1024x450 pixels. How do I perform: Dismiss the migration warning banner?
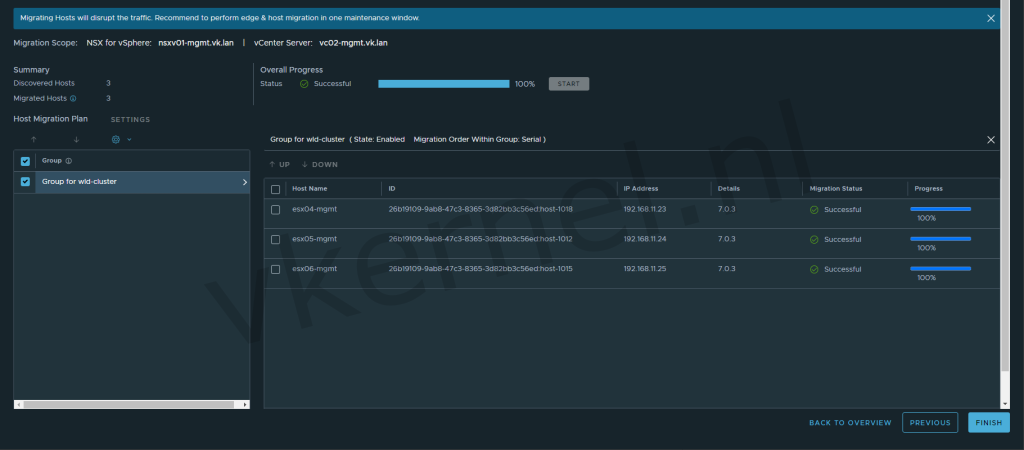(x=991, y=18)
